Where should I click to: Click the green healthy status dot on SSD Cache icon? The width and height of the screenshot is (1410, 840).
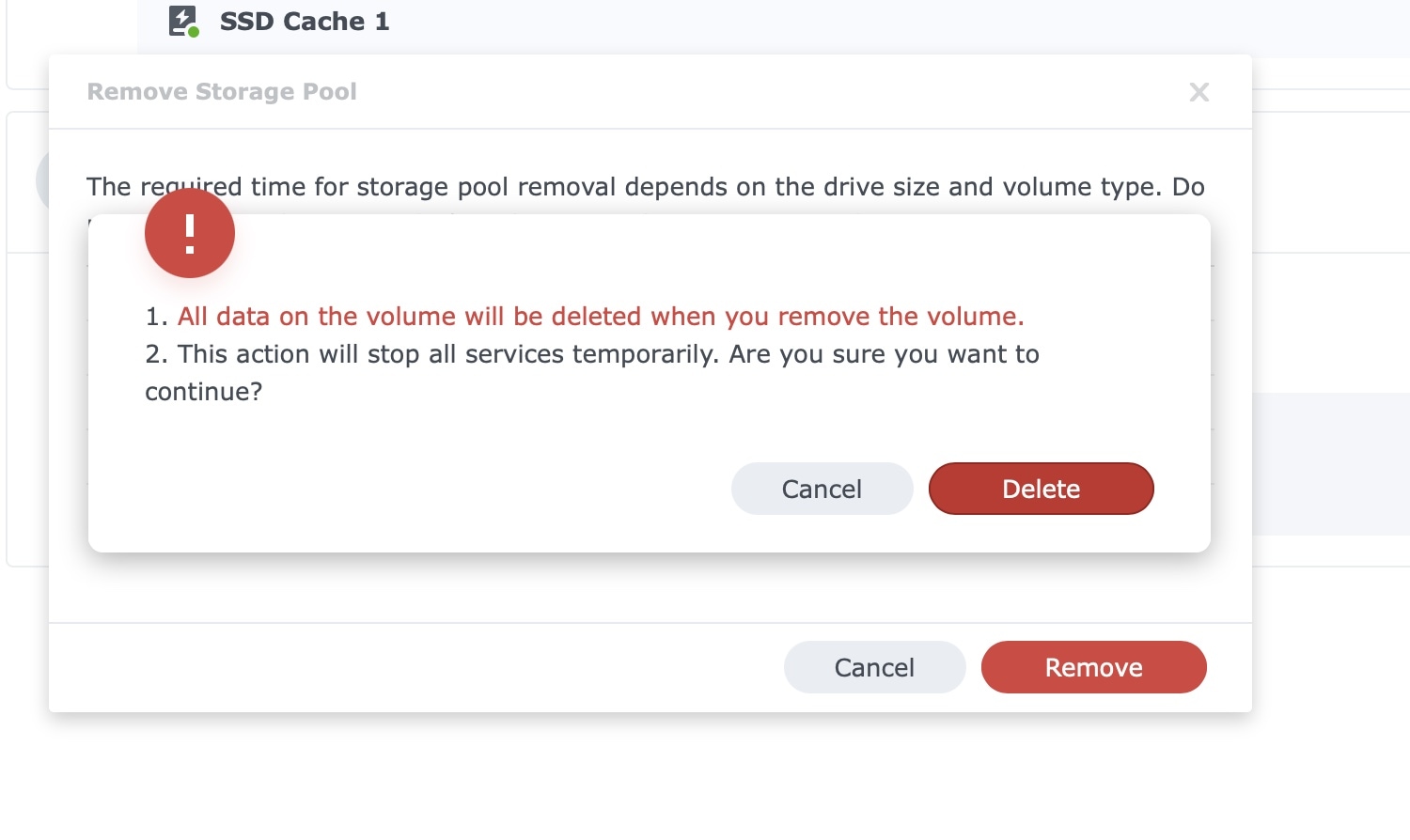194,32
